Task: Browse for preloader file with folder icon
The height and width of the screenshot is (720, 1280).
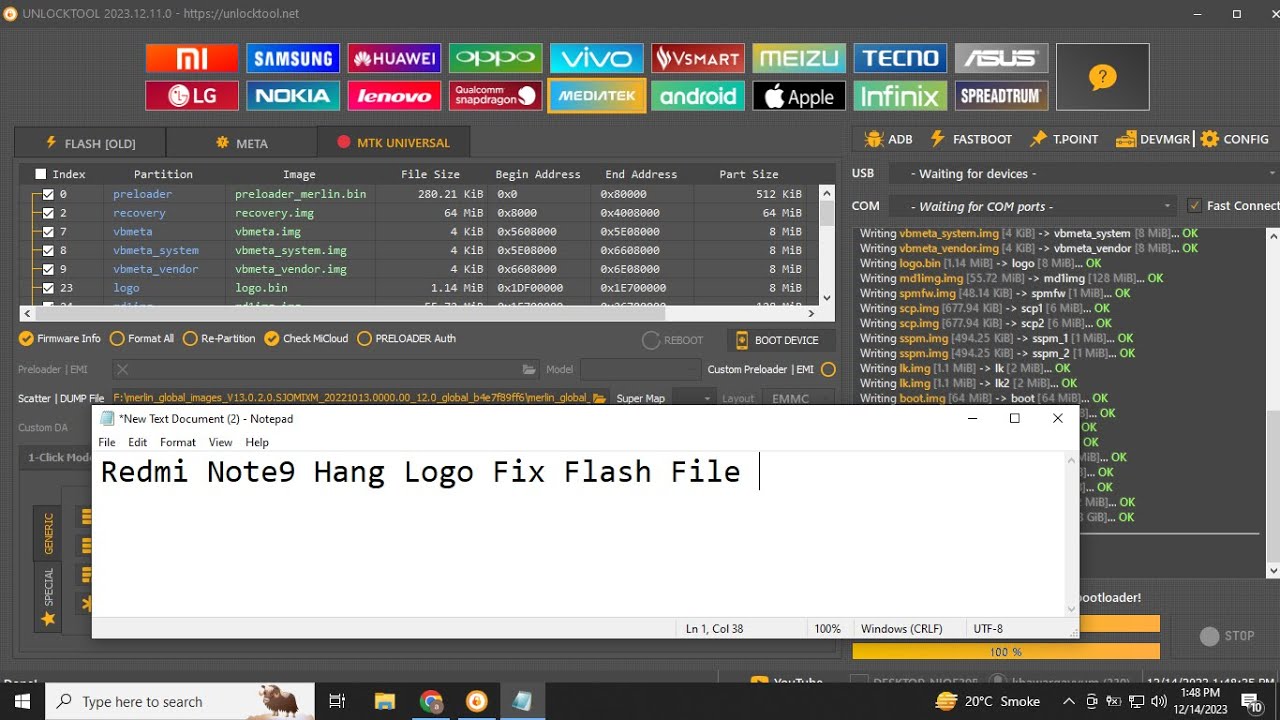Action: coord(530,369)
